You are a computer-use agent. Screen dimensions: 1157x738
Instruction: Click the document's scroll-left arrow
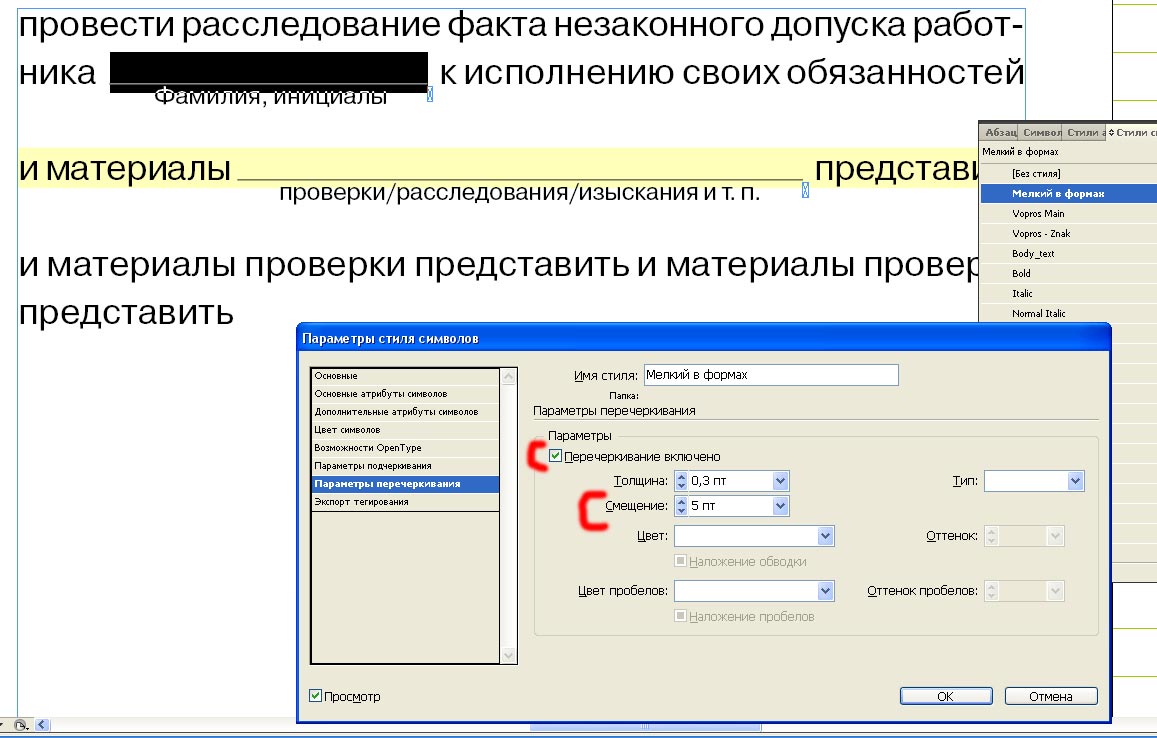pos(41,725)
